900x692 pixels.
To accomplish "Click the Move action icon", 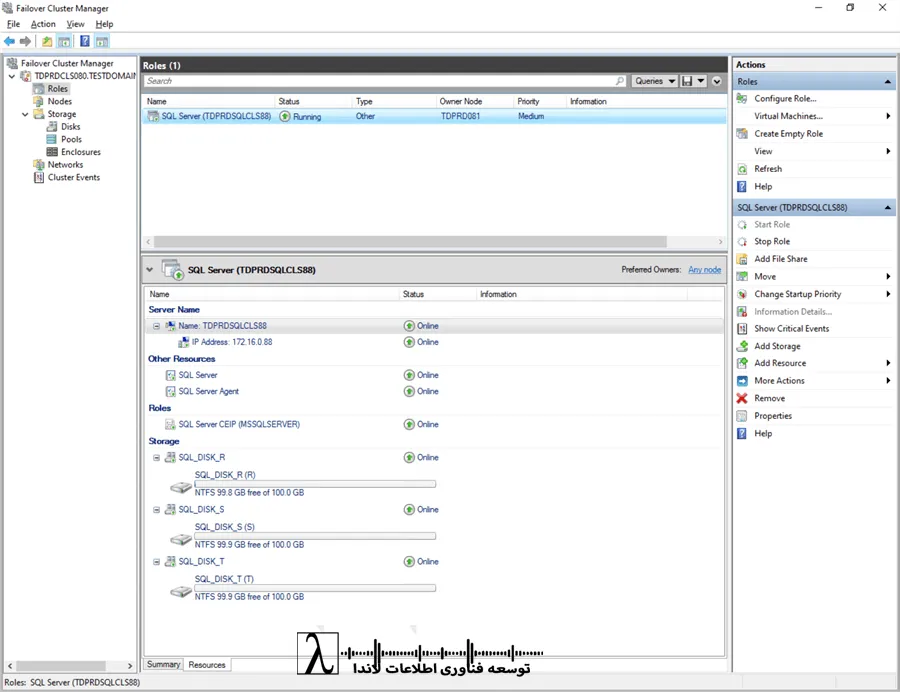I will [742, 277].
